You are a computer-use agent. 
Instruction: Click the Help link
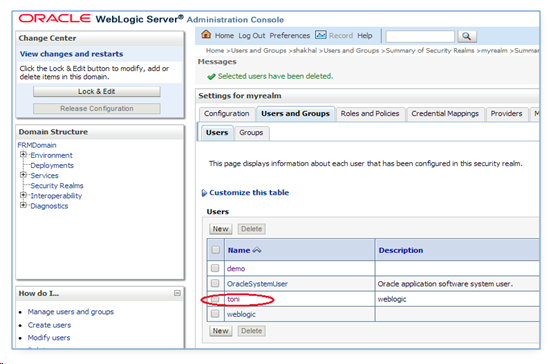pos(365,36)
